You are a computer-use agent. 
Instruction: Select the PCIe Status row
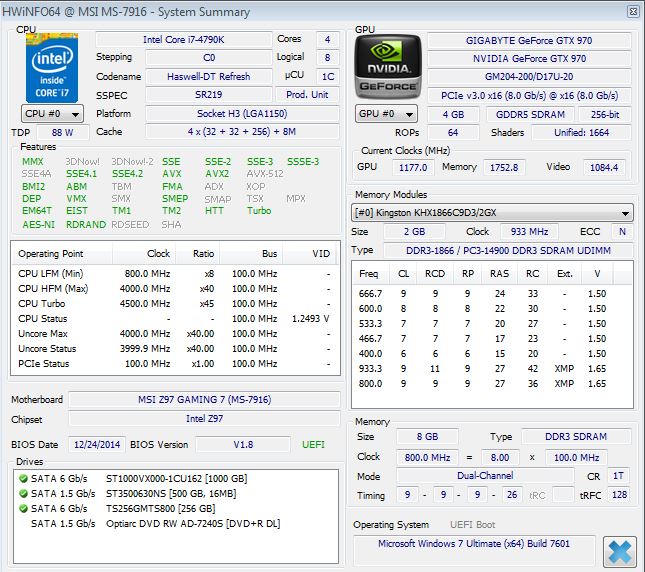coord(175,364)
